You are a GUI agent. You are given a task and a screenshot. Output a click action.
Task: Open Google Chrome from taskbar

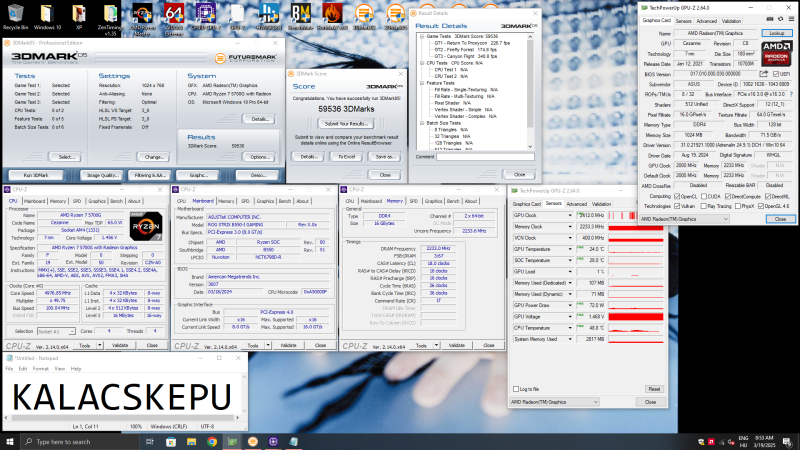pos(212,441)
